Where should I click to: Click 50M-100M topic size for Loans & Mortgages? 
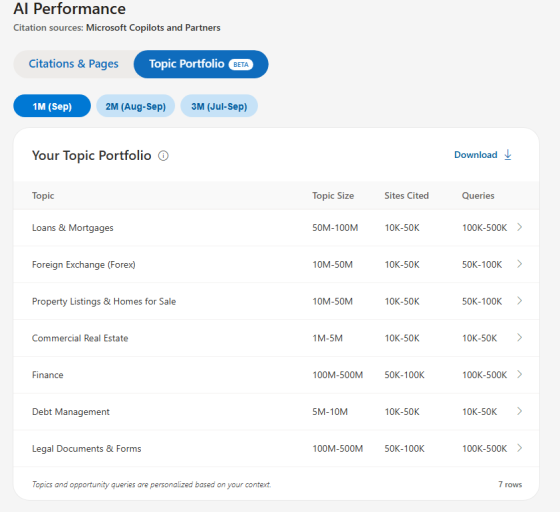click(x=335, y=228)
